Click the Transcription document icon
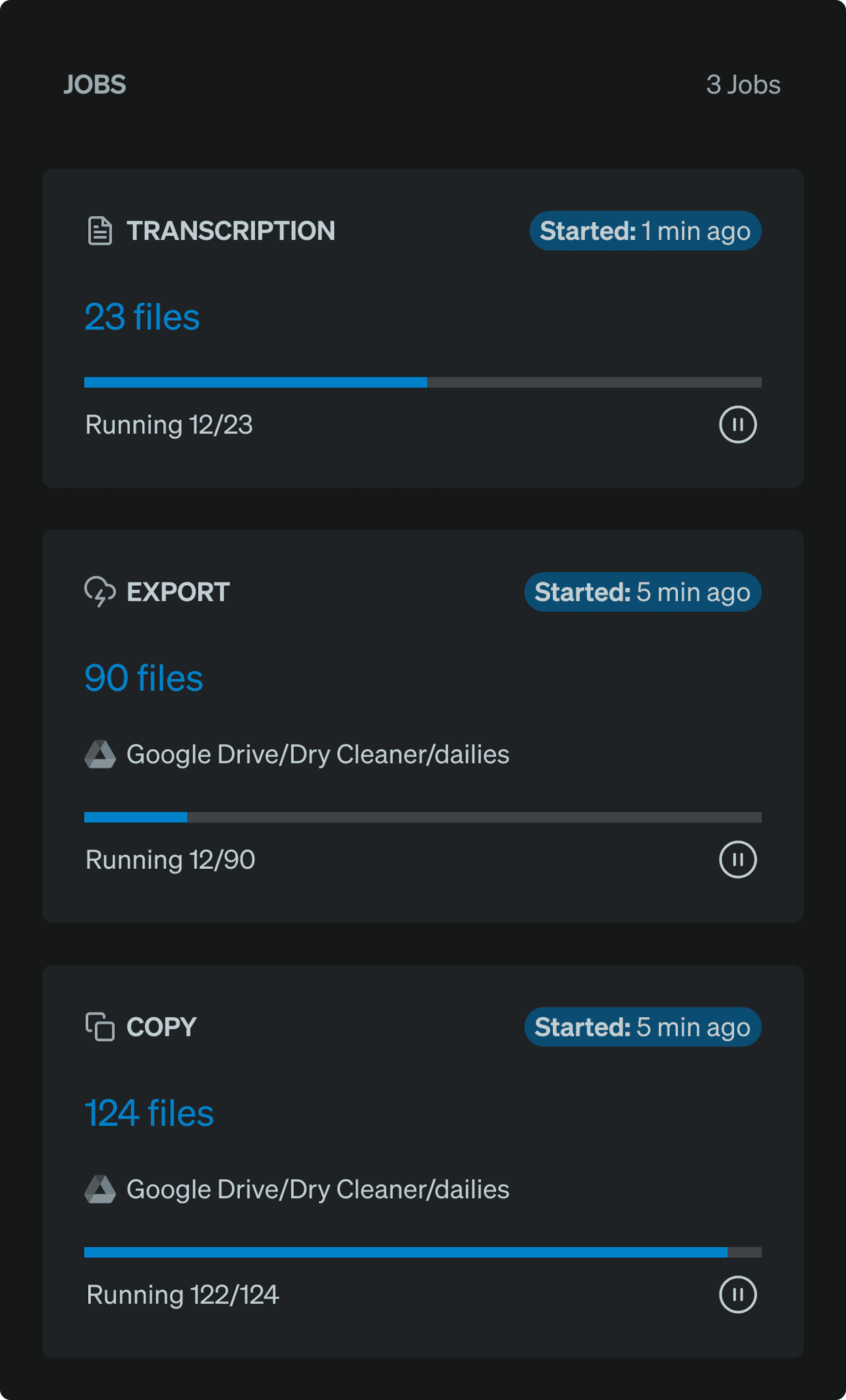846x1400 pixels. (100, 231)
